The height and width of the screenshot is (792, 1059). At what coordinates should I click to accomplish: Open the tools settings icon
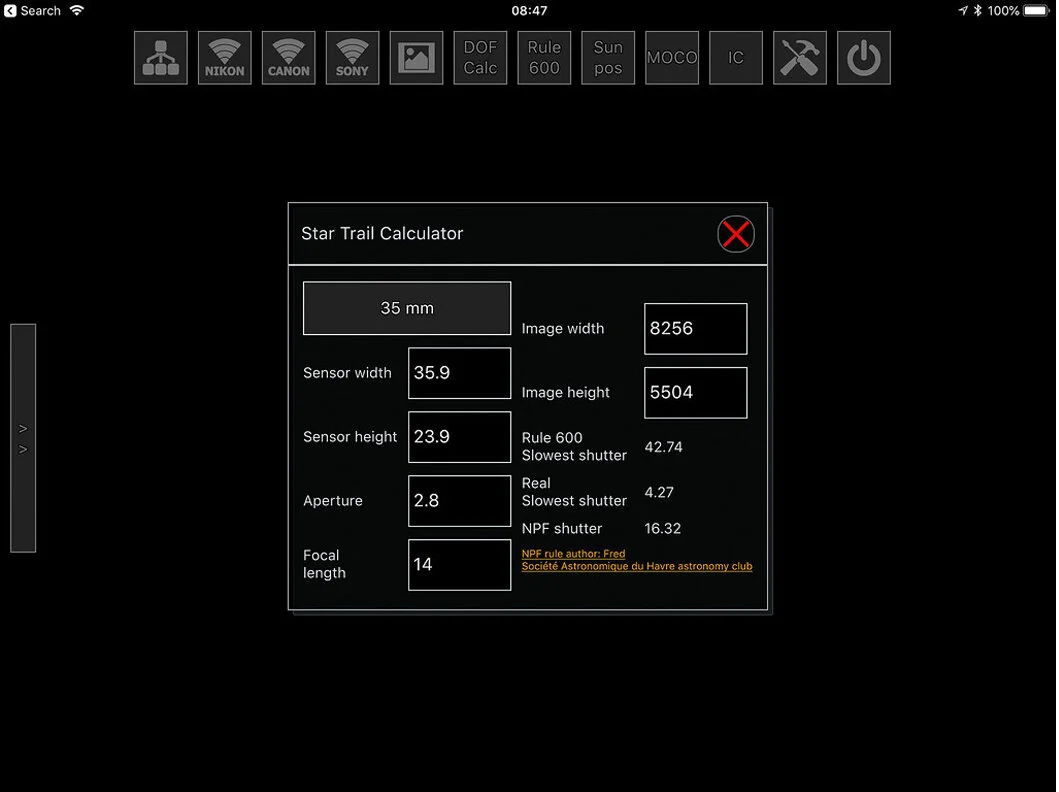pos(800,57)
